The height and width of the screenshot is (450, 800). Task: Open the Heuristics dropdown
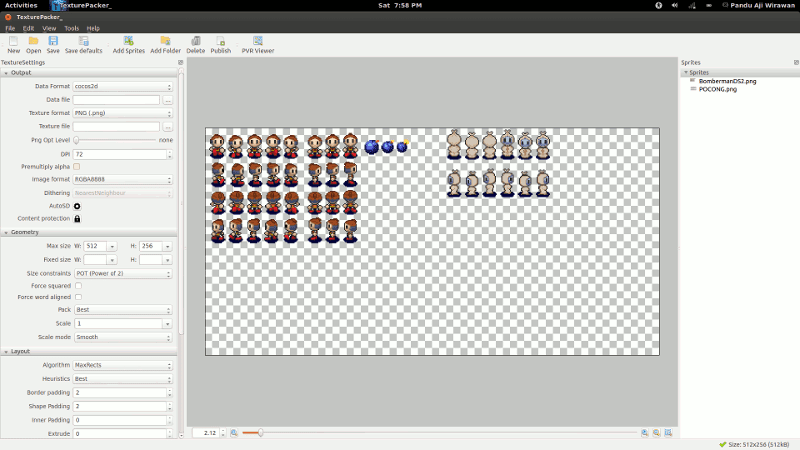tap(122, 379)
